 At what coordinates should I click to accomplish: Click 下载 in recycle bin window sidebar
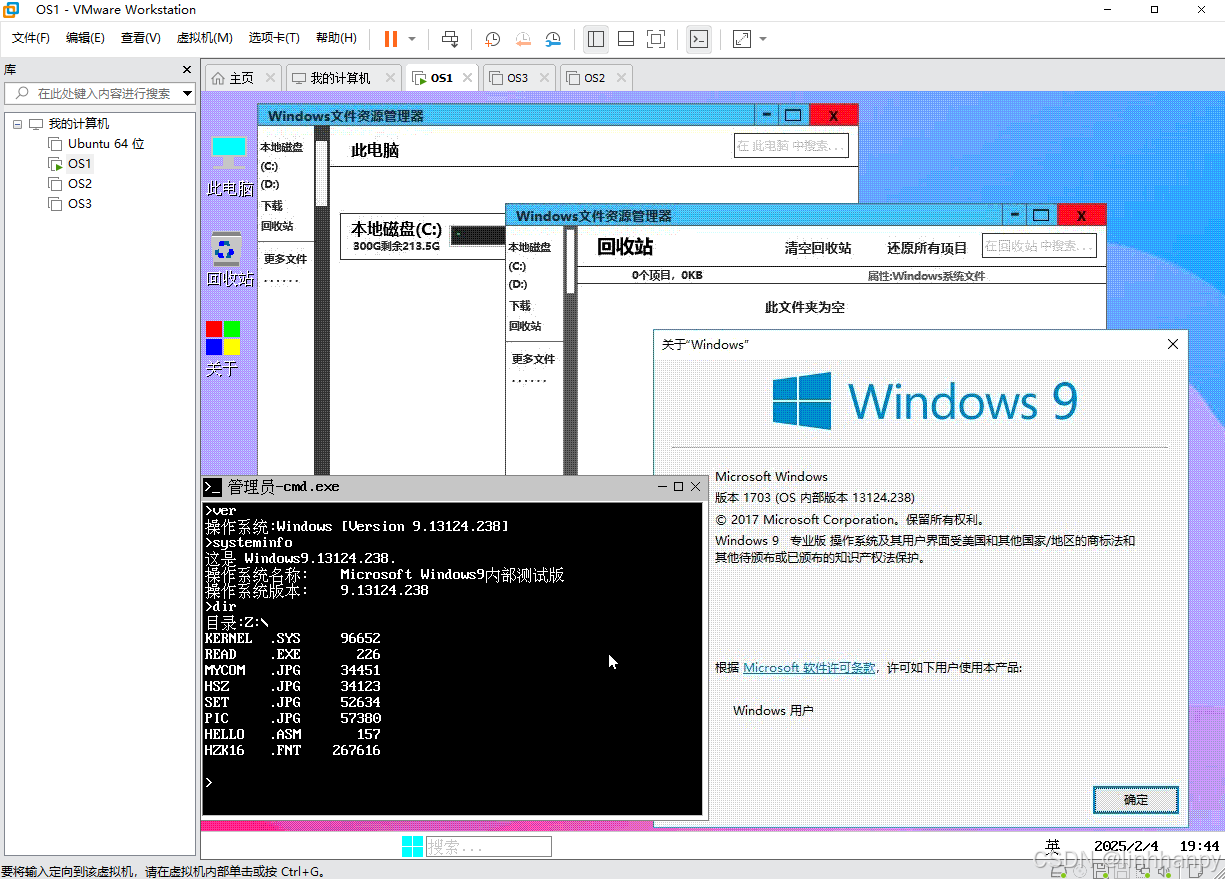coord(520,306)
